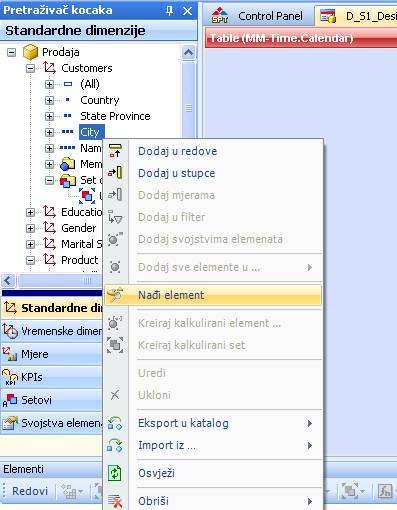
Task: Click the Osvježi refresh icon
Action: click(x=115, y=473)
